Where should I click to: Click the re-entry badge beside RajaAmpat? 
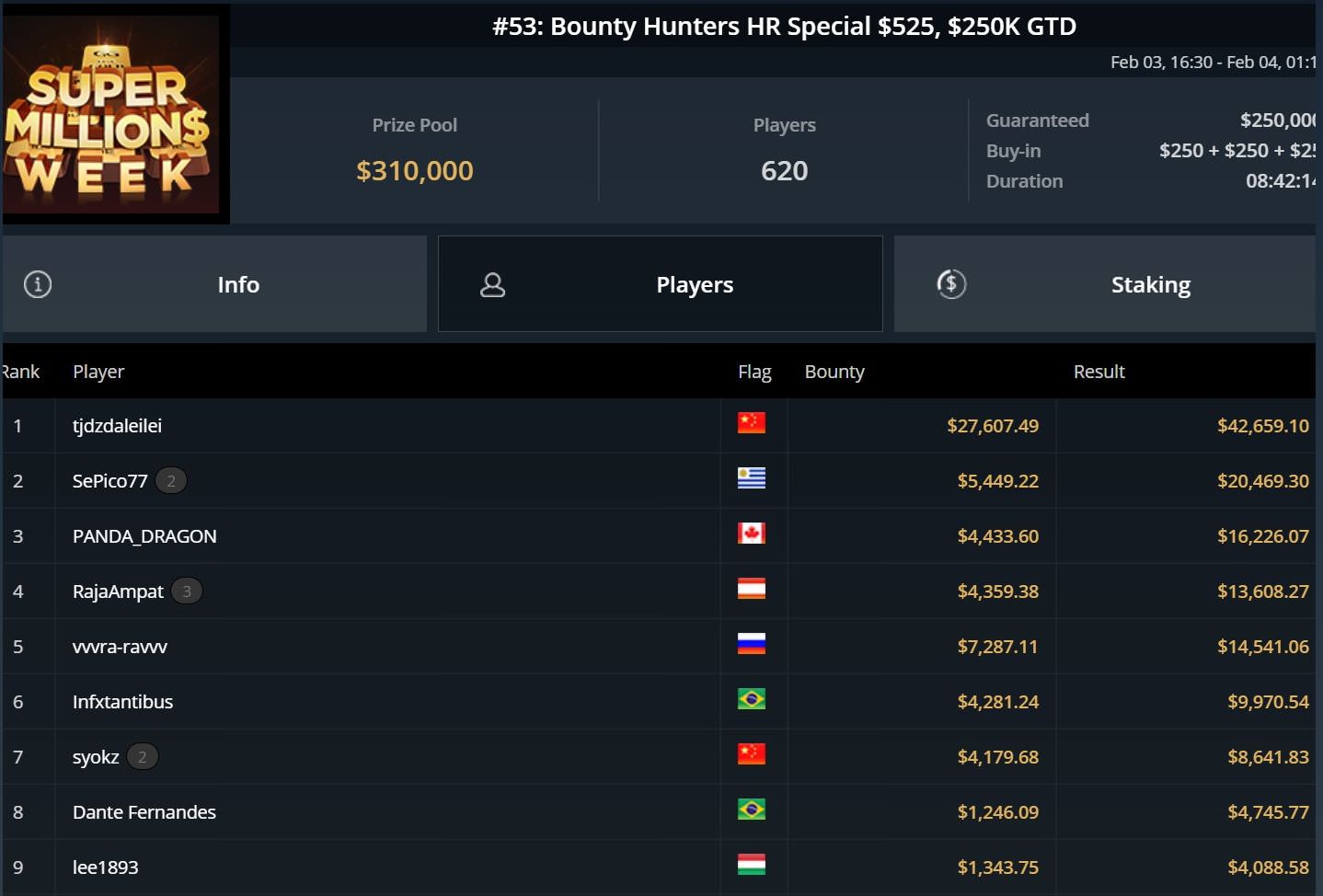187,592
